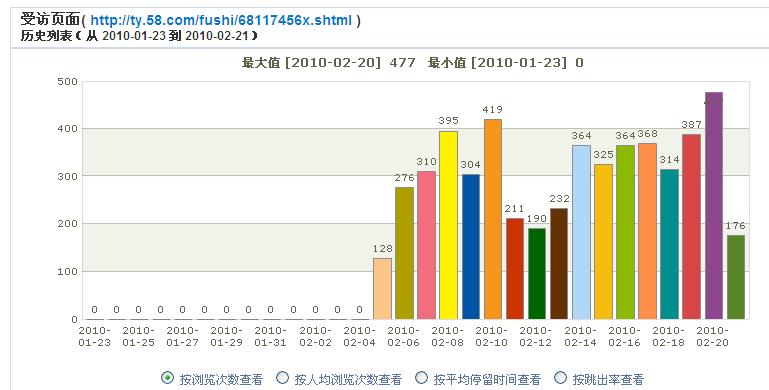Choose the 按平均停留时间查看 radio option
This screenshot has height=390, width=769.
click(421, 378)
